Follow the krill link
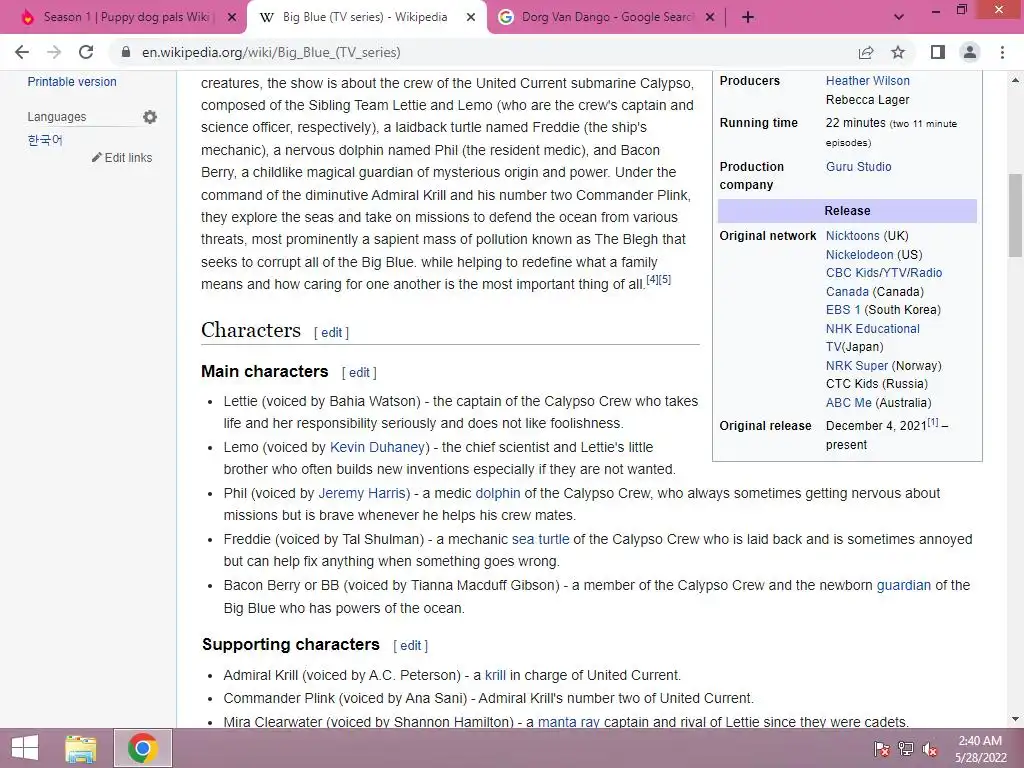The image size is (1024, 768). point(495,675)
